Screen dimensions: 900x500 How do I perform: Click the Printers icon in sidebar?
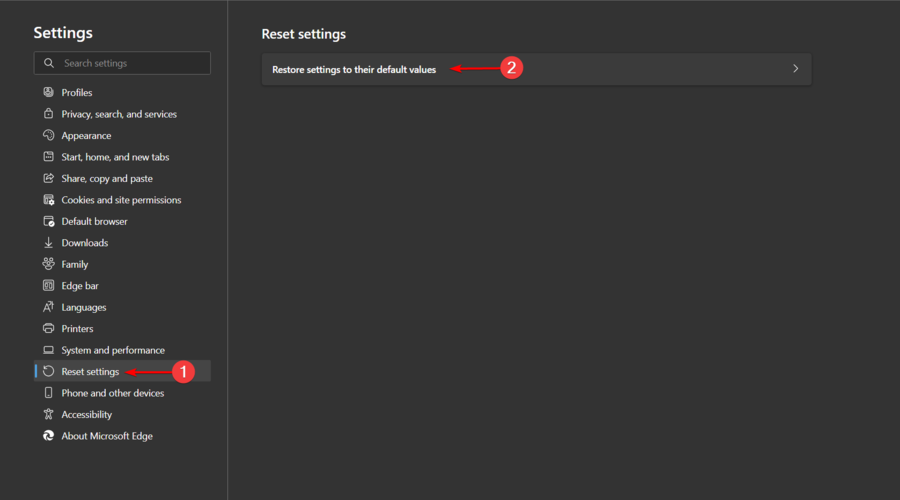tap(48, 329)
